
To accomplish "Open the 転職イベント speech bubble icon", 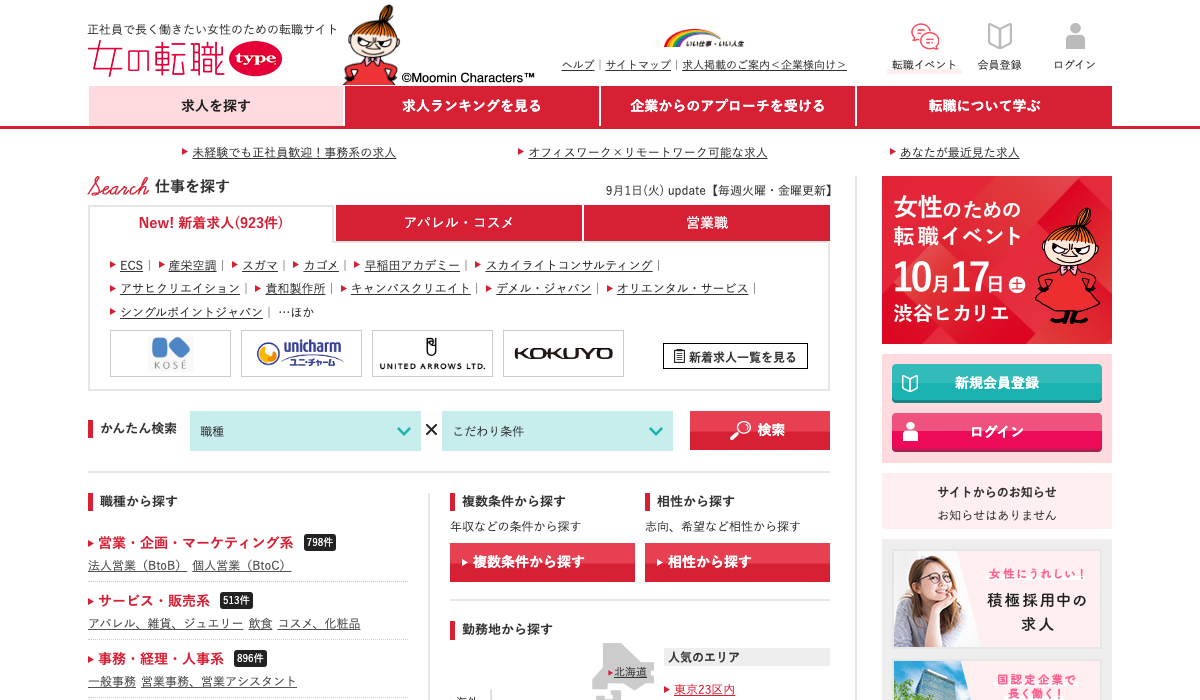I will coord(925,37).
